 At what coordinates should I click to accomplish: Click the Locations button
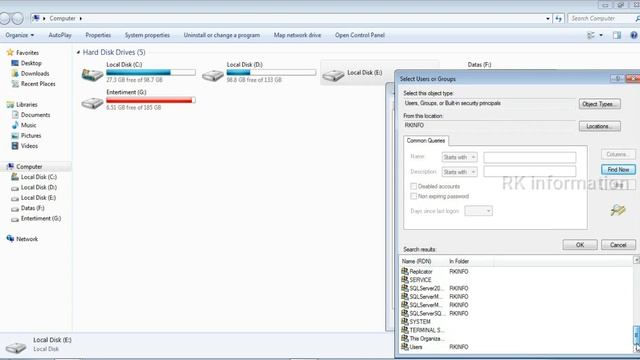point(600,126)
